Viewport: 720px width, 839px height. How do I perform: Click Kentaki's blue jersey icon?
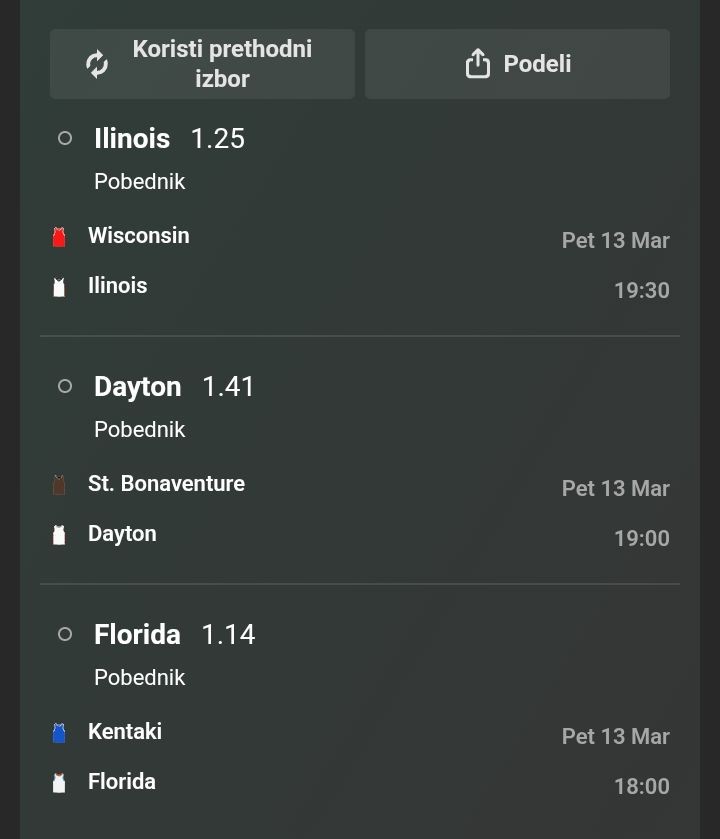click(x=59, y=733)
